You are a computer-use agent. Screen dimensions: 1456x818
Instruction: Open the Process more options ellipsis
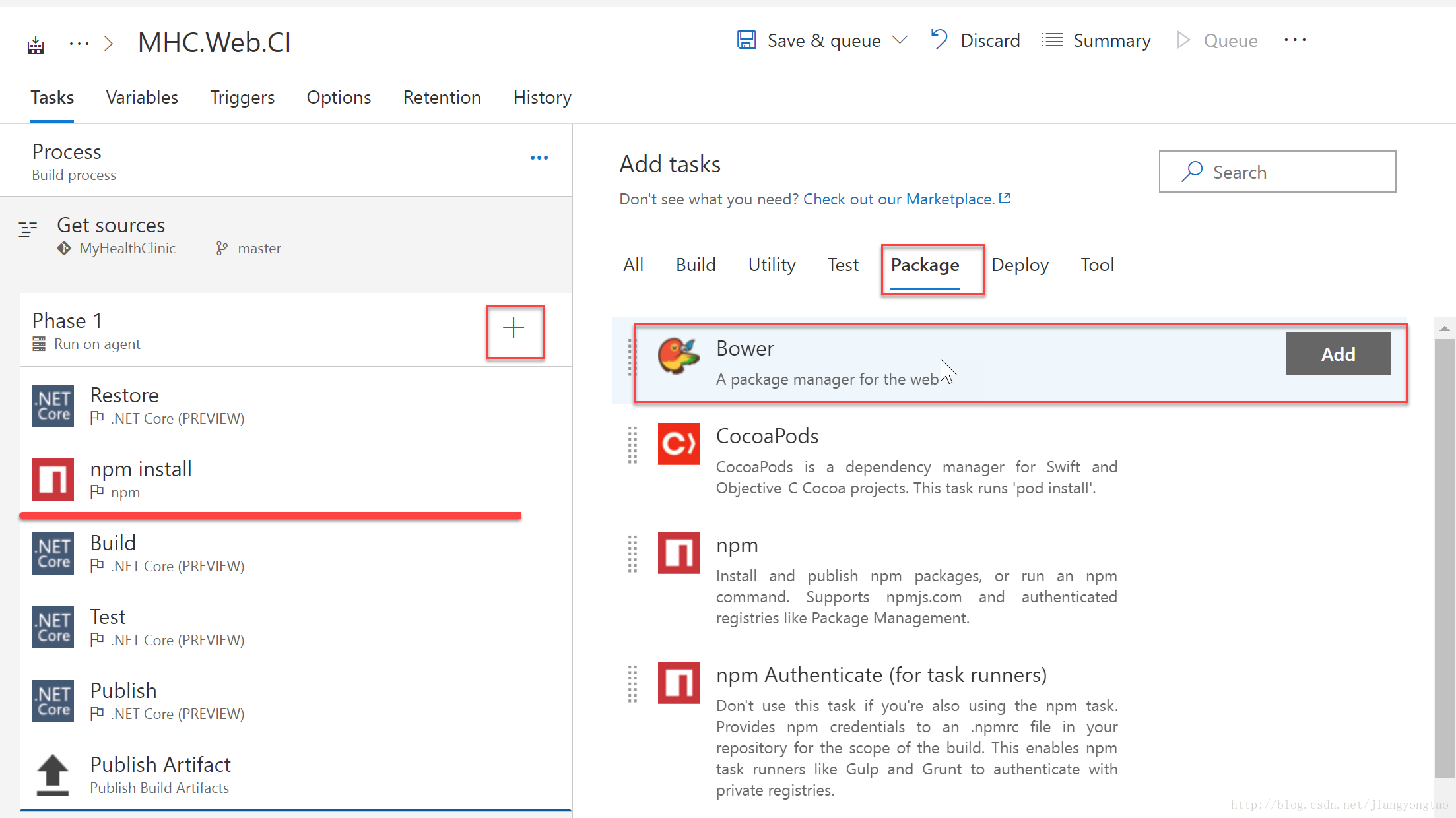pyautogui.click(x=539, y=158)
